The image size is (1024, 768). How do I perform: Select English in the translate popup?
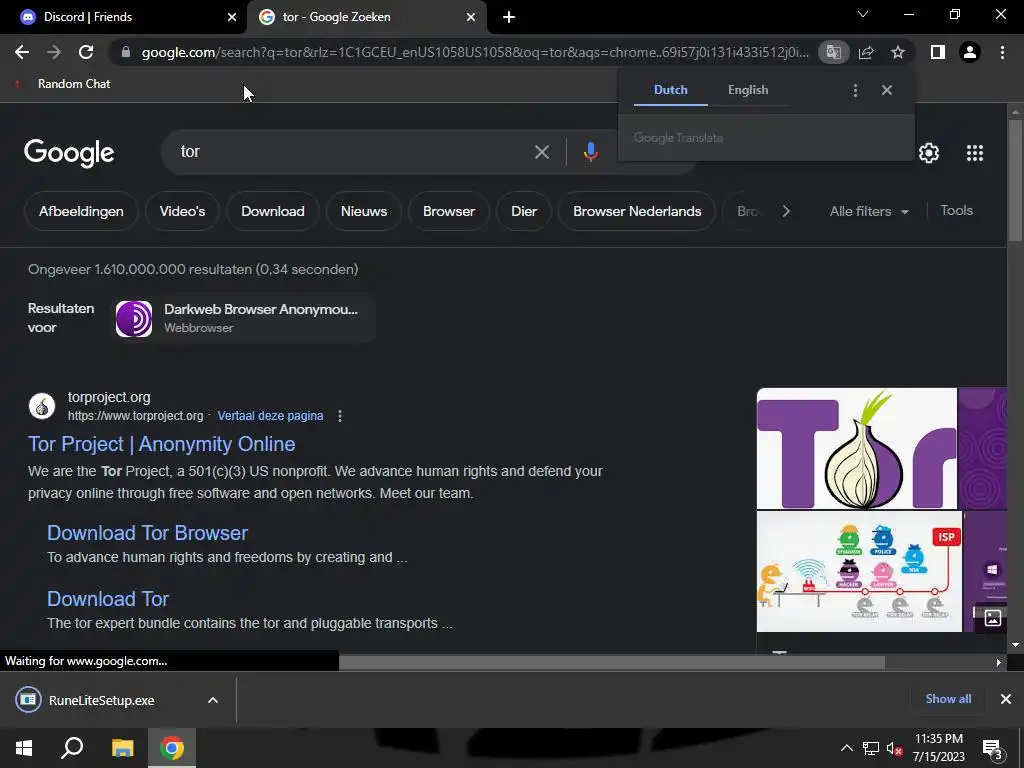(x=748, y=90)
